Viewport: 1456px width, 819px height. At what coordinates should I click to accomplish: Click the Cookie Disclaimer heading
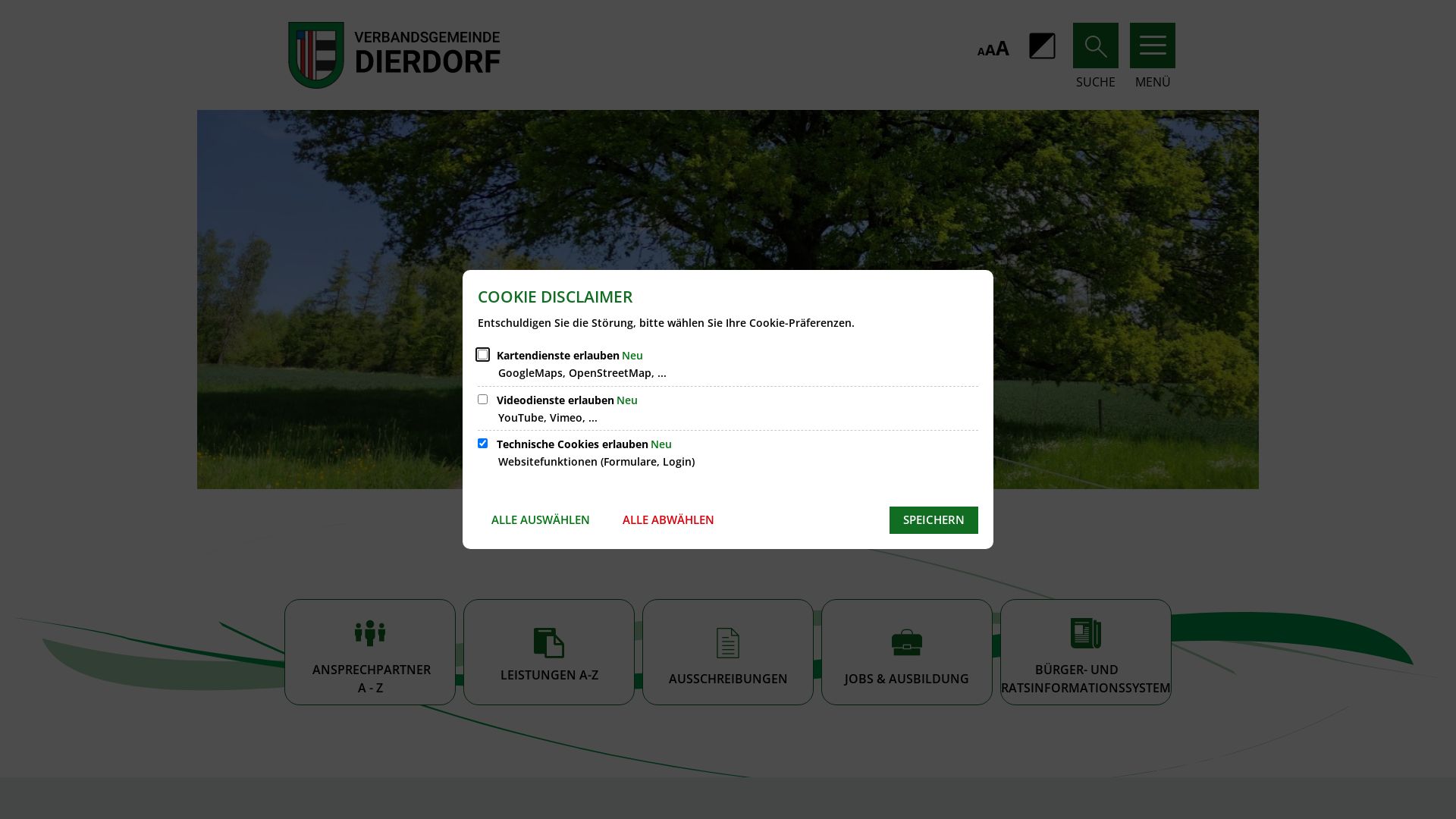(555, 297)
